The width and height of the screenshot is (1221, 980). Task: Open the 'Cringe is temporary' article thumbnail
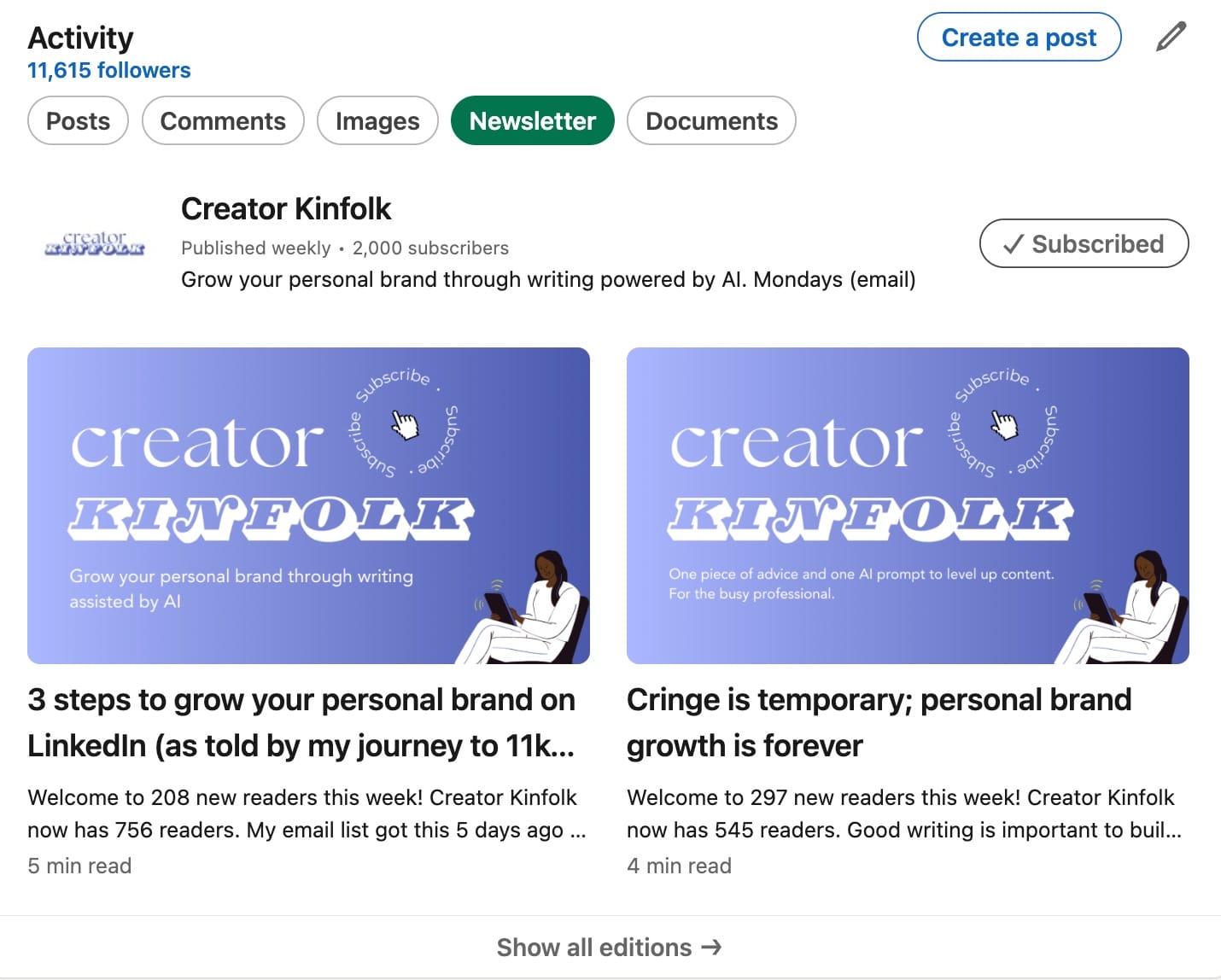click(x=908, y=505)
